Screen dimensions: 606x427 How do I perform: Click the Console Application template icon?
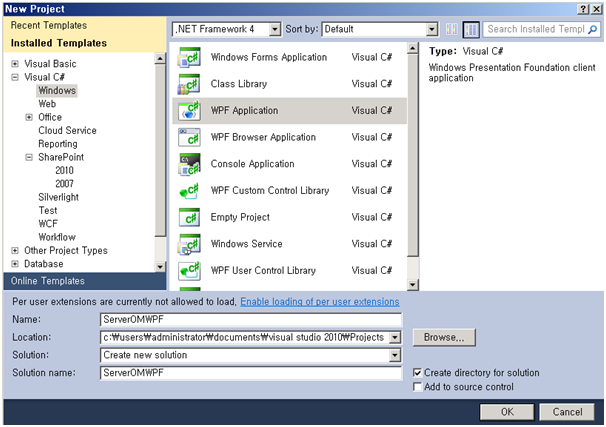[x=189, y=164]
